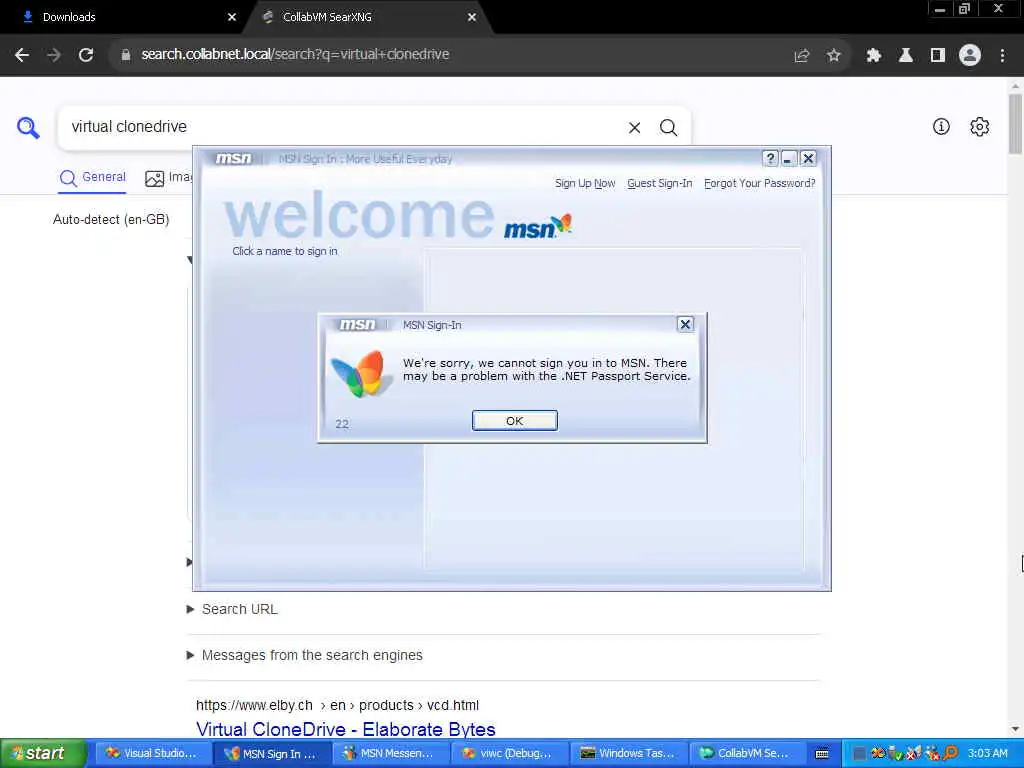Click the scrollbar down arrow
The image size is (1024, 768).
(x=1015, y=728)
